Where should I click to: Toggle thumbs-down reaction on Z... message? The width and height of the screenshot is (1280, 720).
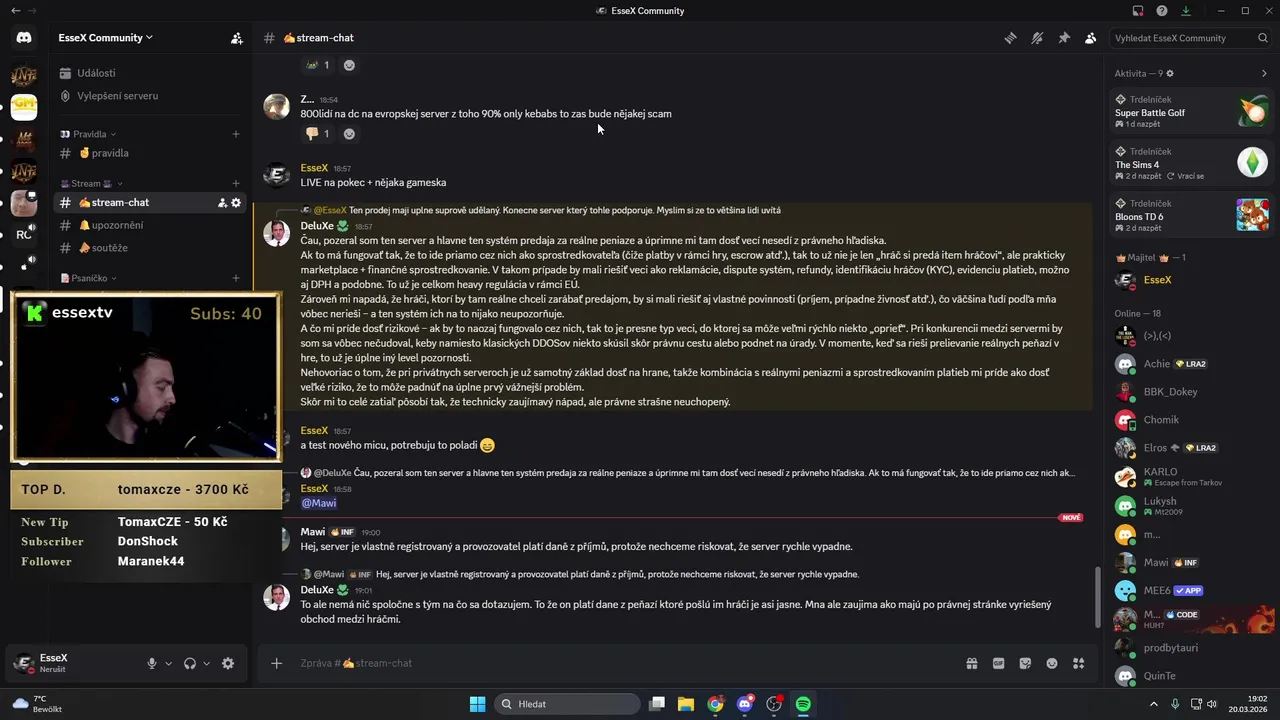pos(318,133)
